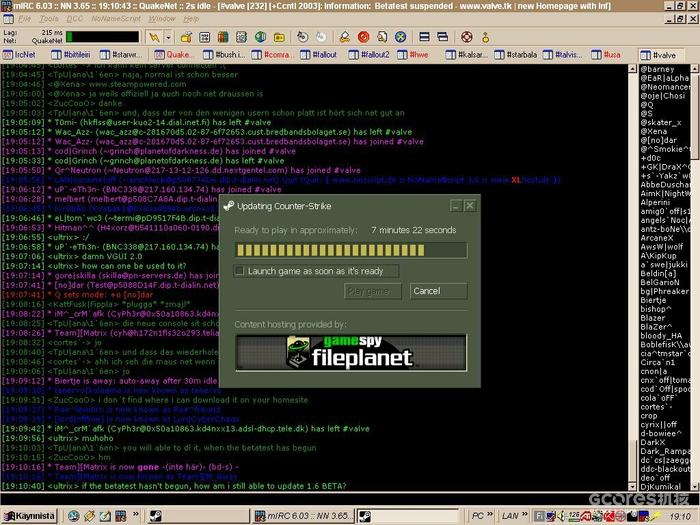Viewport: 700px width, 525px height.
Task: Switch to the #fallout channel tab
Action: coord(319,55)
